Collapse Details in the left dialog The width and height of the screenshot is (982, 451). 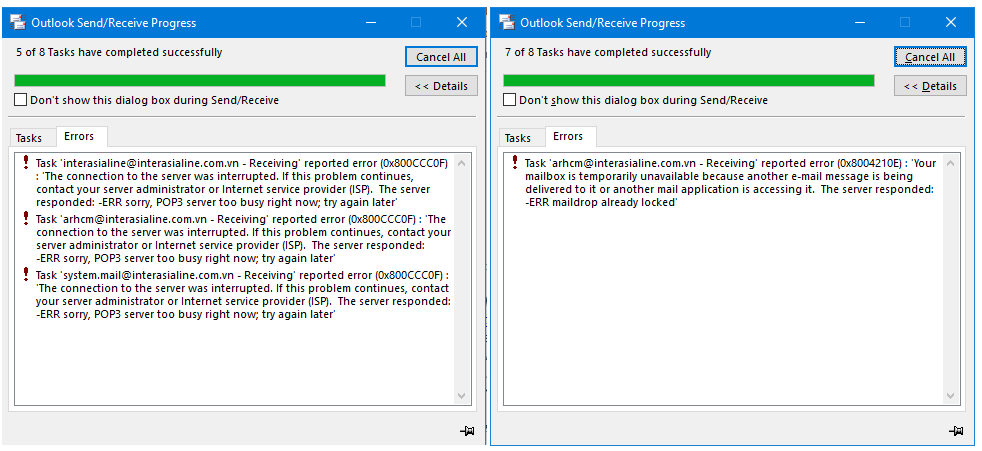[x=441, y=86]
